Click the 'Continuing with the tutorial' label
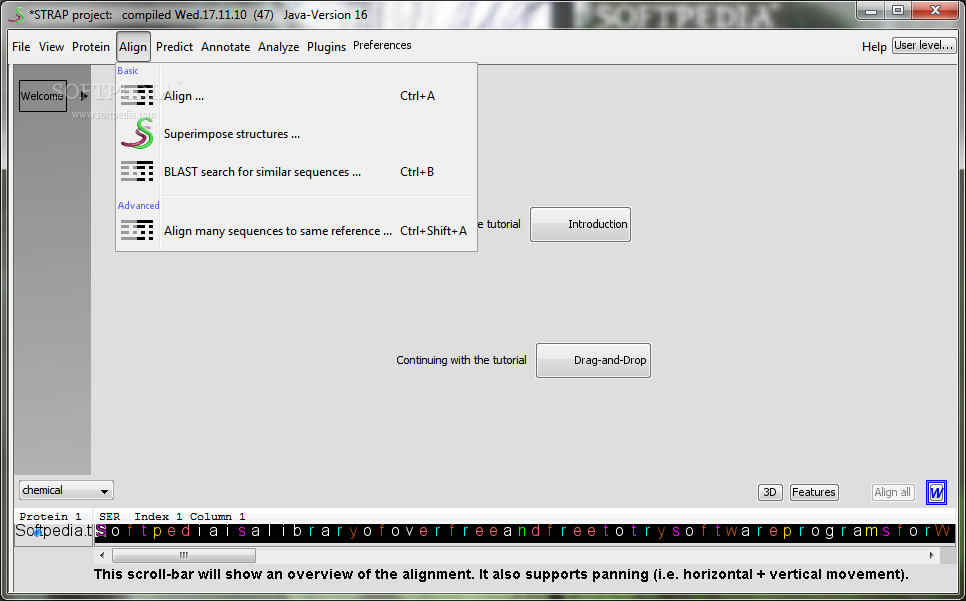The height and width of the screenshot is (601, 966). click(461, 360)
